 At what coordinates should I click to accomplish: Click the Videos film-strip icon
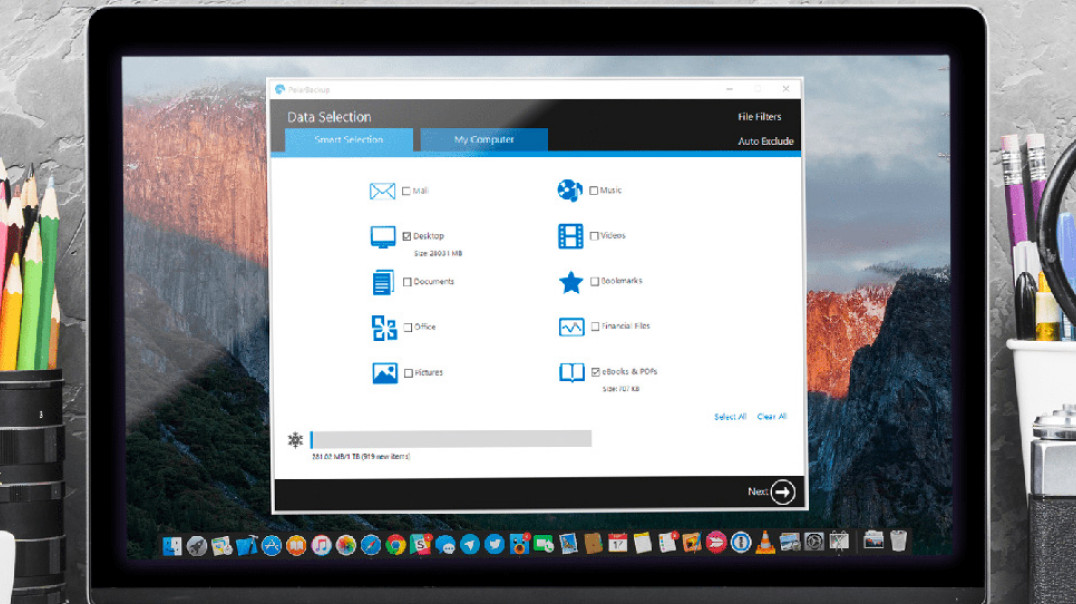click(570, 236)
